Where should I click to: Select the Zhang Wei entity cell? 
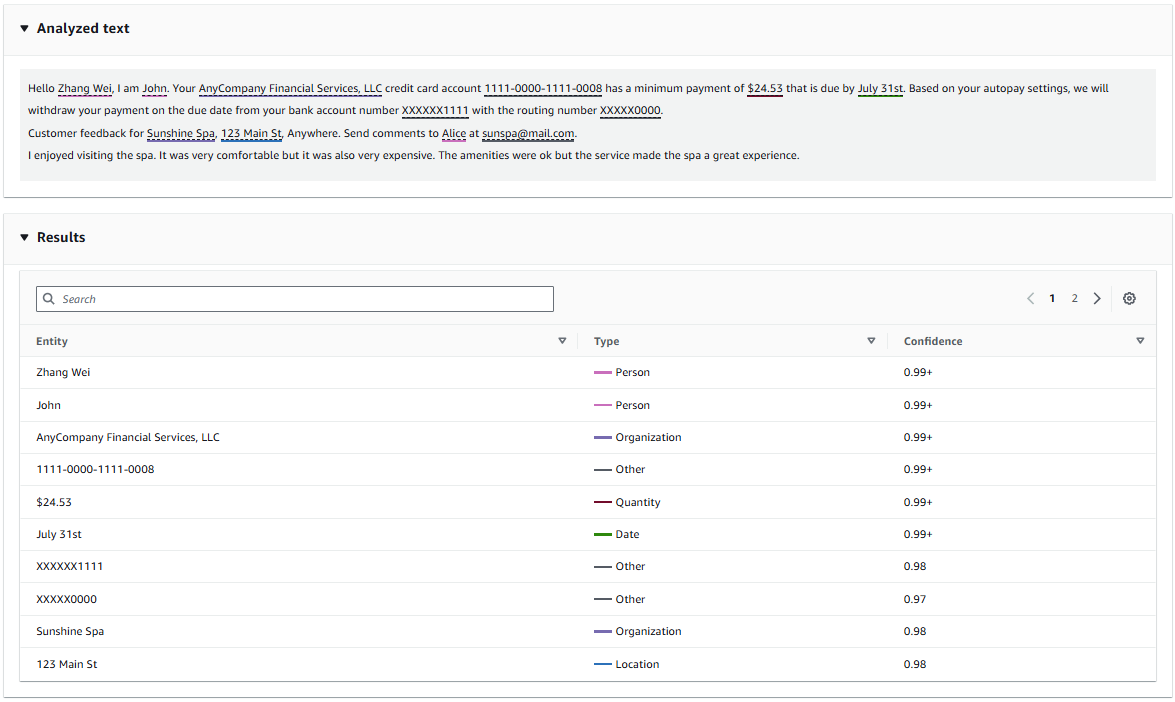click(63, 372)
